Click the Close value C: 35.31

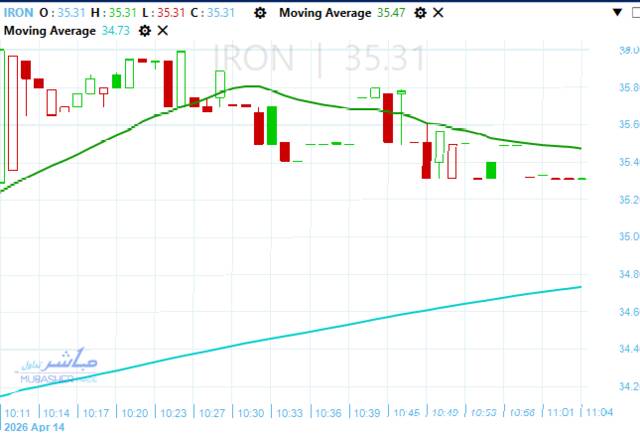tap(218, 13)
